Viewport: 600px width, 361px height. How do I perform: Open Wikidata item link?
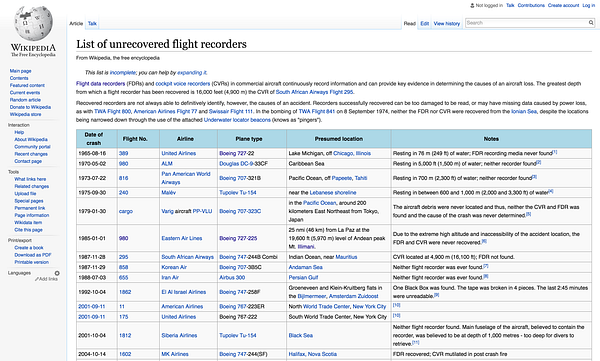coord(28,223)
